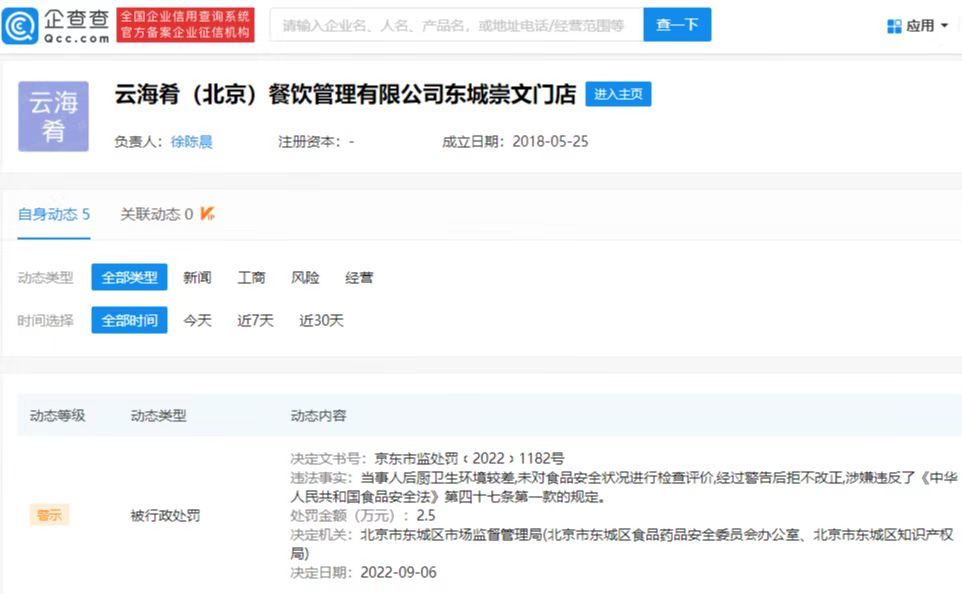Filter dynamics by 经营
The width and height of the screenshot is (962, 594).
359,277
